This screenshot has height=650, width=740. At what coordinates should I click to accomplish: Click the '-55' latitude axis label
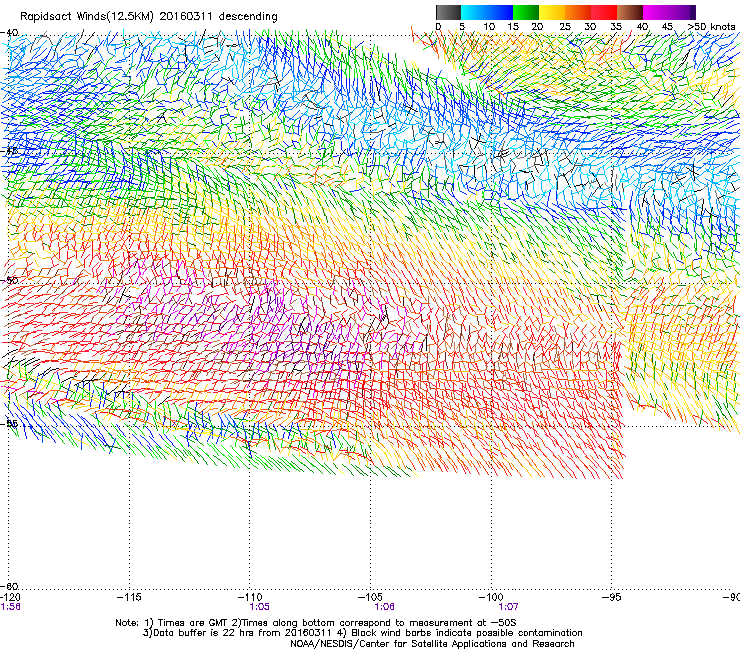pyautogui.click(x=9, y=423)
